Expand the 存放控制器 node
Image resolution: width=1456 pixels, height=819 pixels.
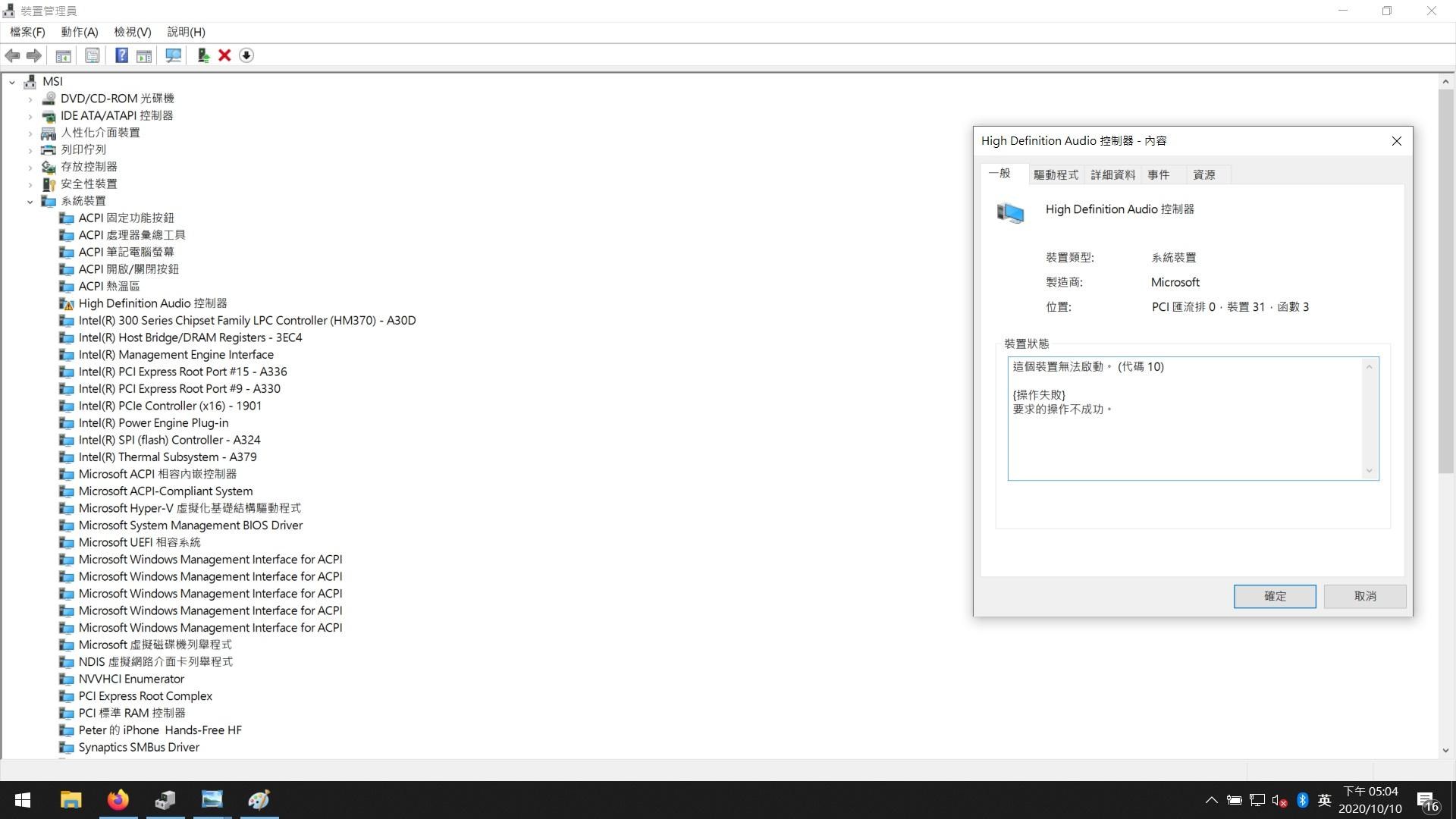tap(30, 167)
